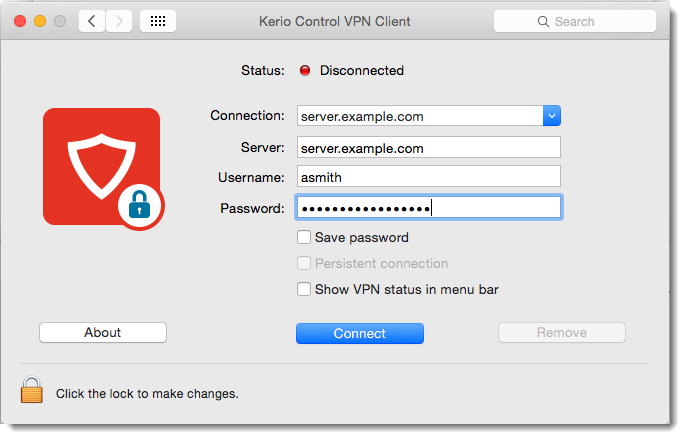
Task: Click the Username field containing asmith
Action: [x=429, y=176]
